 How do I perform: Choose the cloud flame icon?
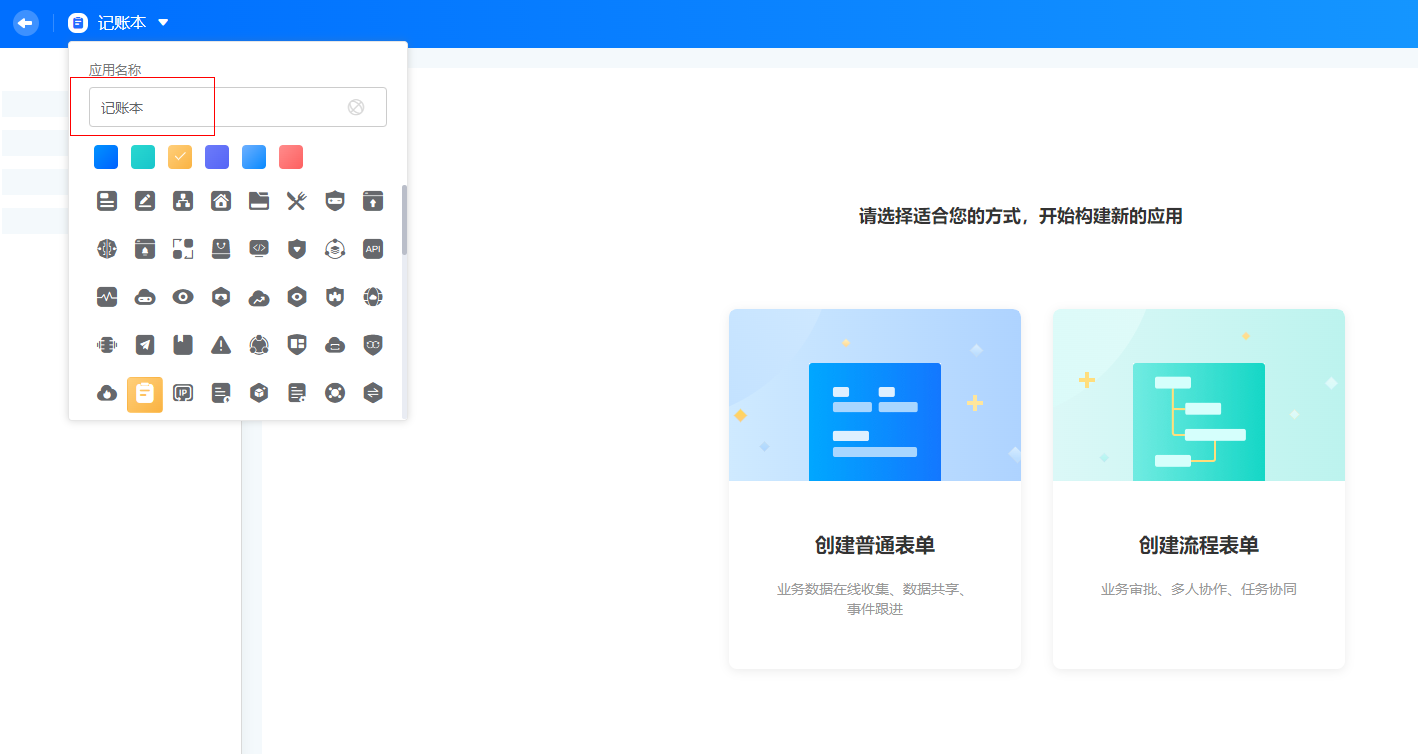coord(107,393)
